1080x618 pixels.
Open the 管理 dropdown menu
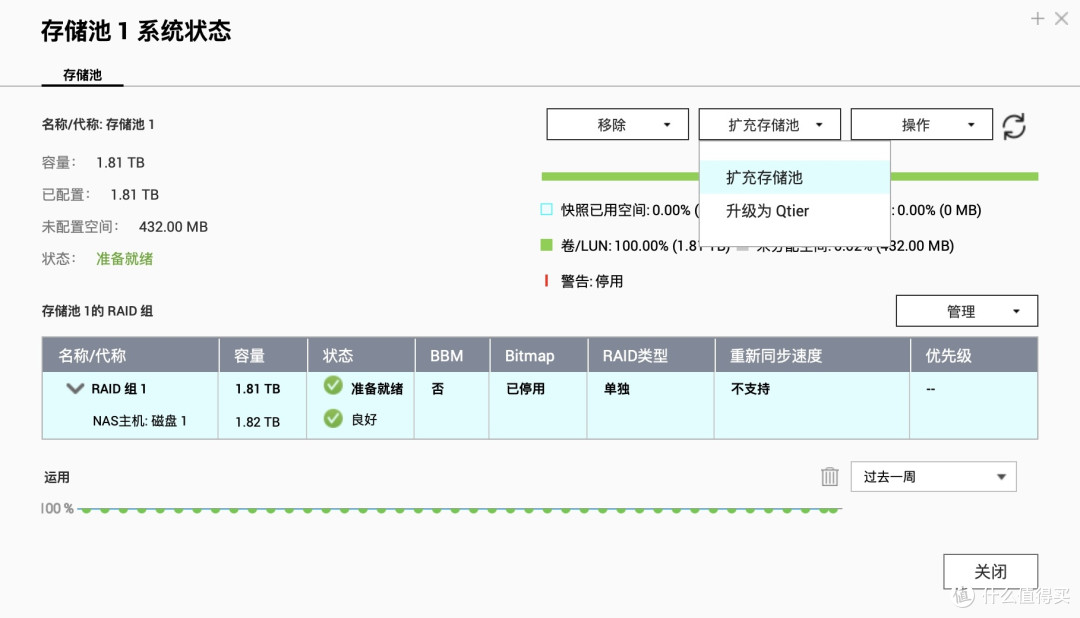point(966,310)
